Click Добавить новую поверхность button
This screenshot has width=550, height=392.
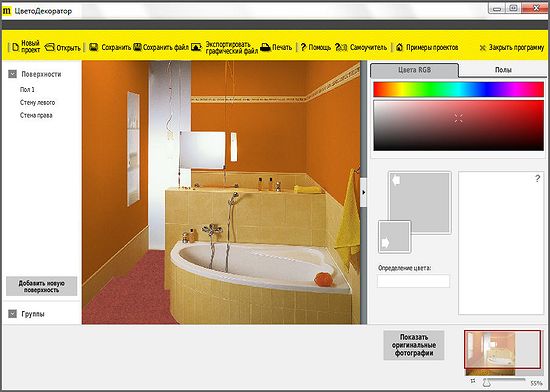pos(41,286)
